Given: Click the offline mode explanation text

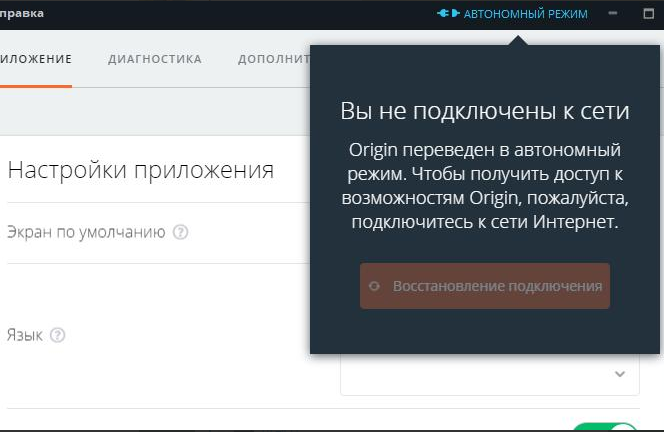Looking at the screenshot, I should click(x=485, y=186).
